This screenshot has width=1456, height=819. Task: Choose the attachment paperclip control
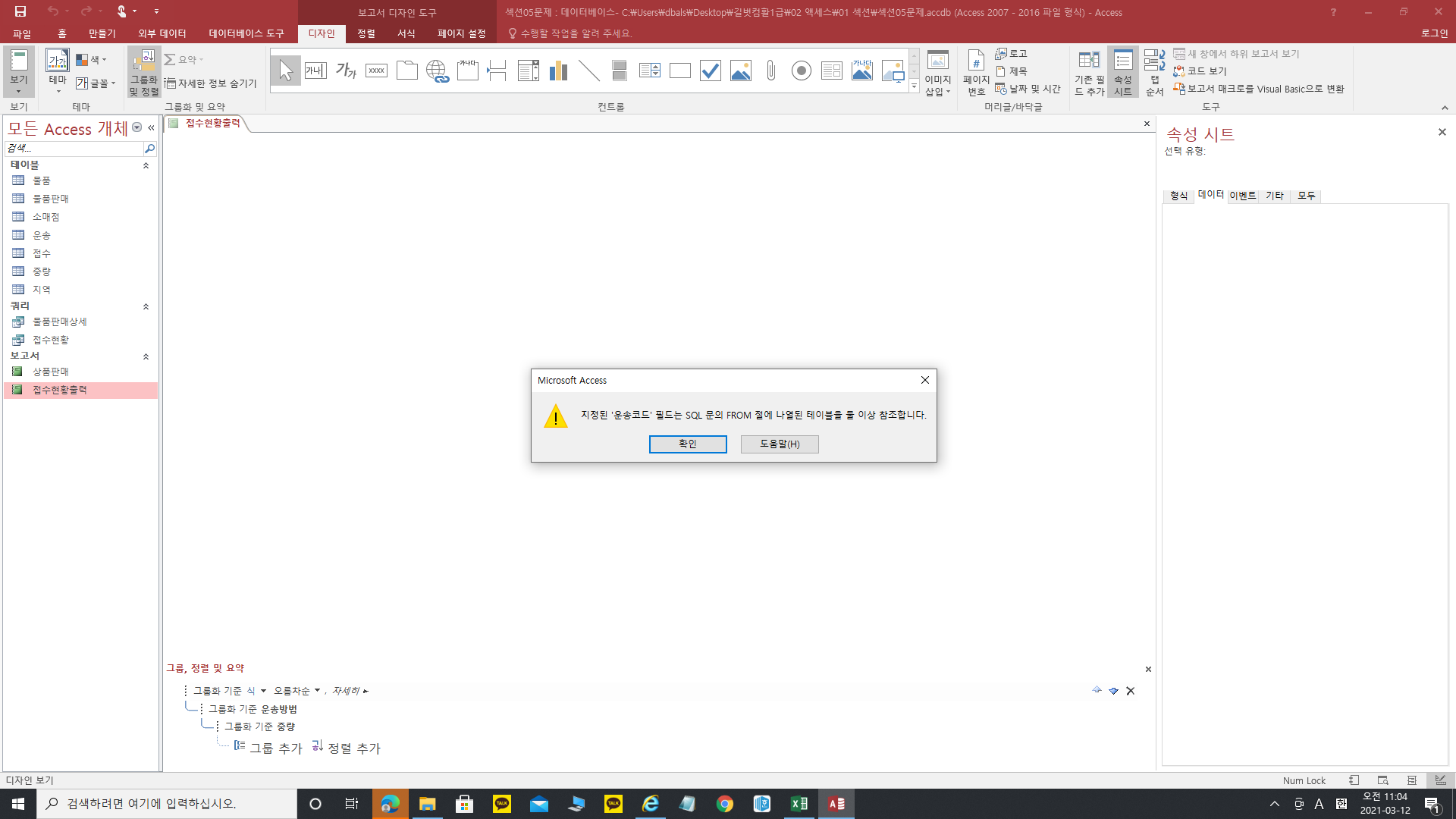click(x=770, y=71)
